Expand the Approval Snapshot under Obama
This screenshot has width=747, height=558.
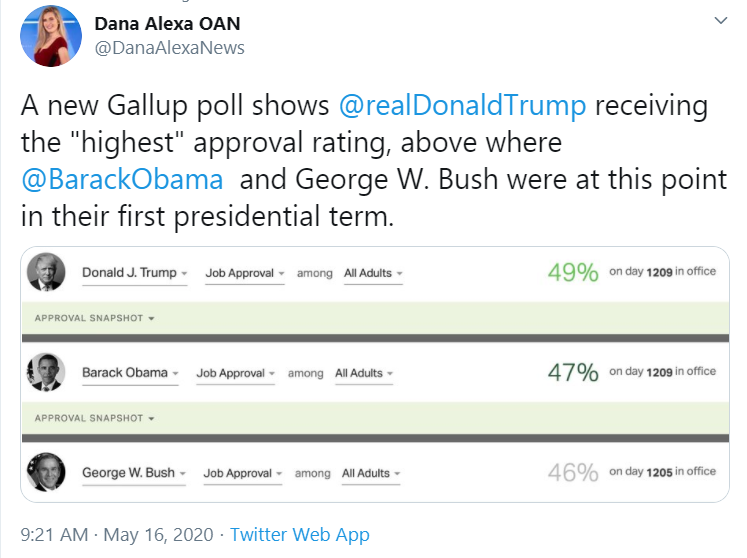tap(95, 418)
